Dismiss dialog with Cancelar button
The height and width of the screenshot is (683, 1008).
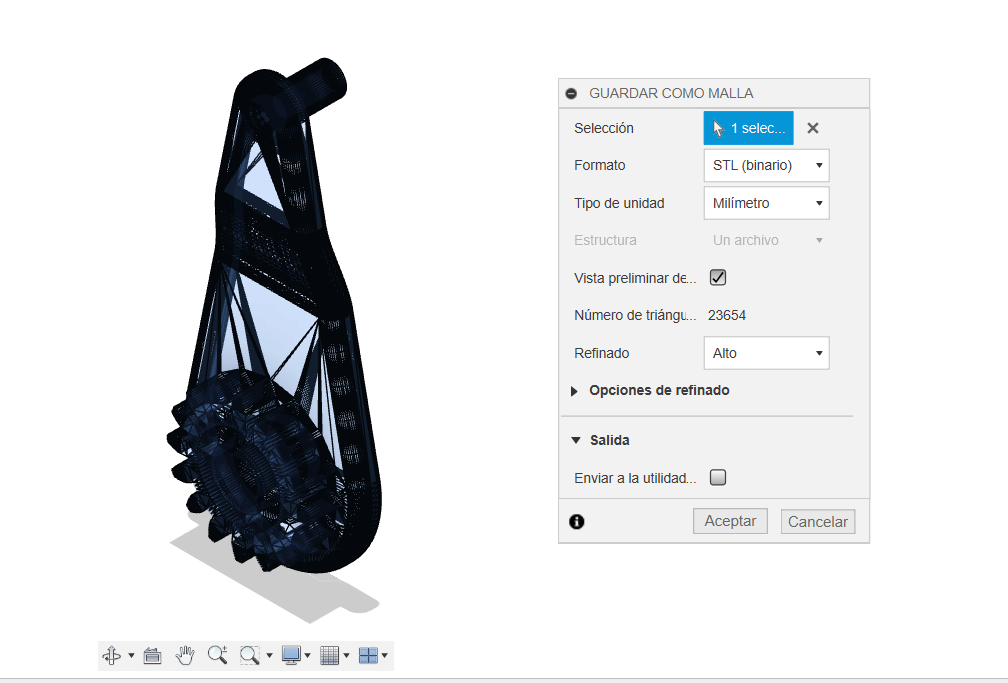(x=818, y=522)
